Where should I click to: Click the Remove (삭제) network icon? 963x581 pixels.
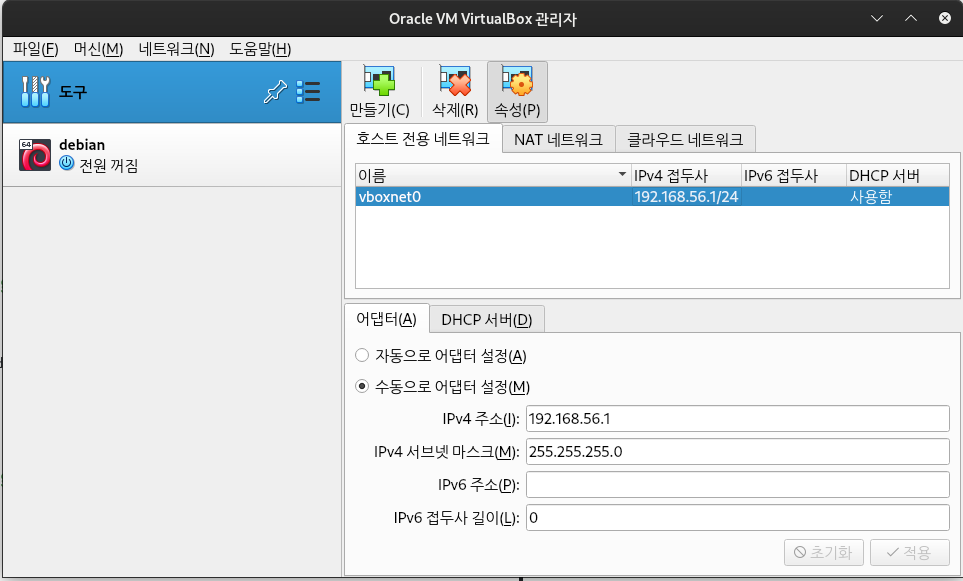[x=455, y=81]
